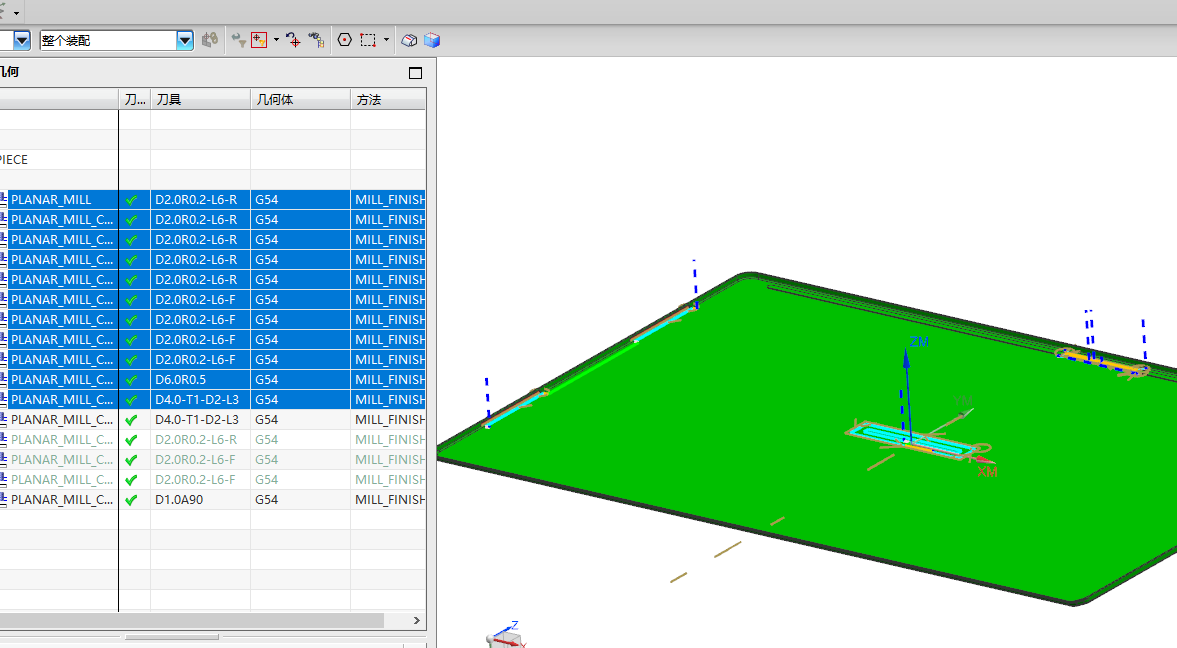Click the face highlight view icon
1177x648 pixels.
click(409, 41)
